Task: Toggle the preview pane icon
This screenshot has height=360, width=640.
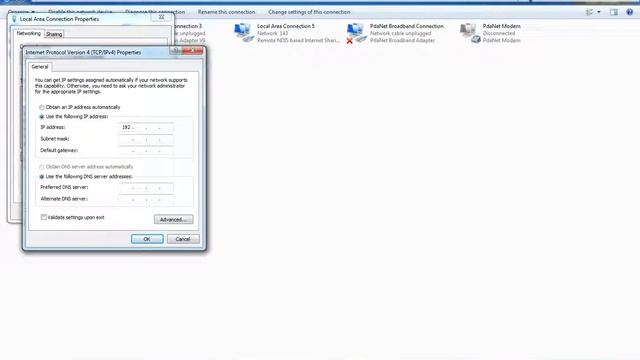Action: [x=613, y=12]
